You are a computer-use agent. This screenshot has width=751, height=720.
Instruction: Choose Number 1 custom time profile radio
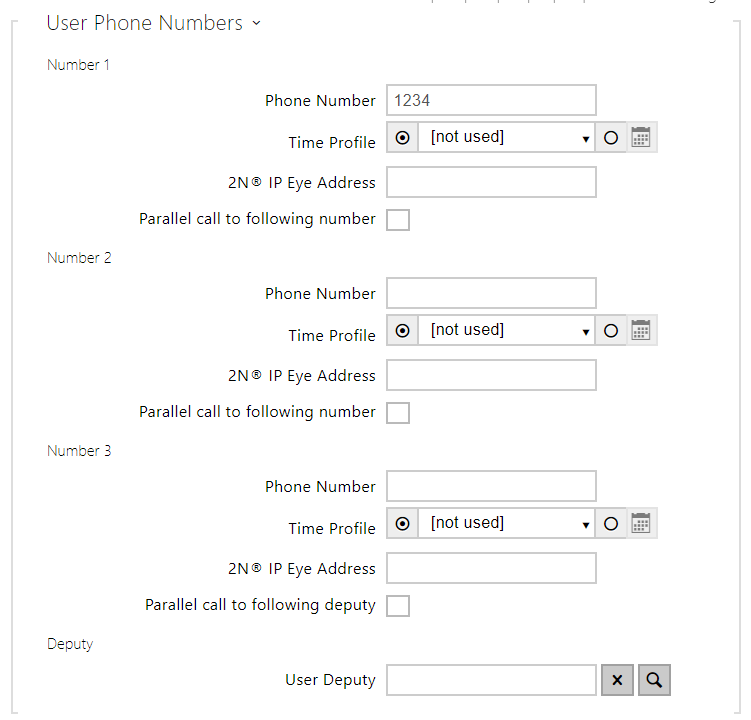click(611, 138)
